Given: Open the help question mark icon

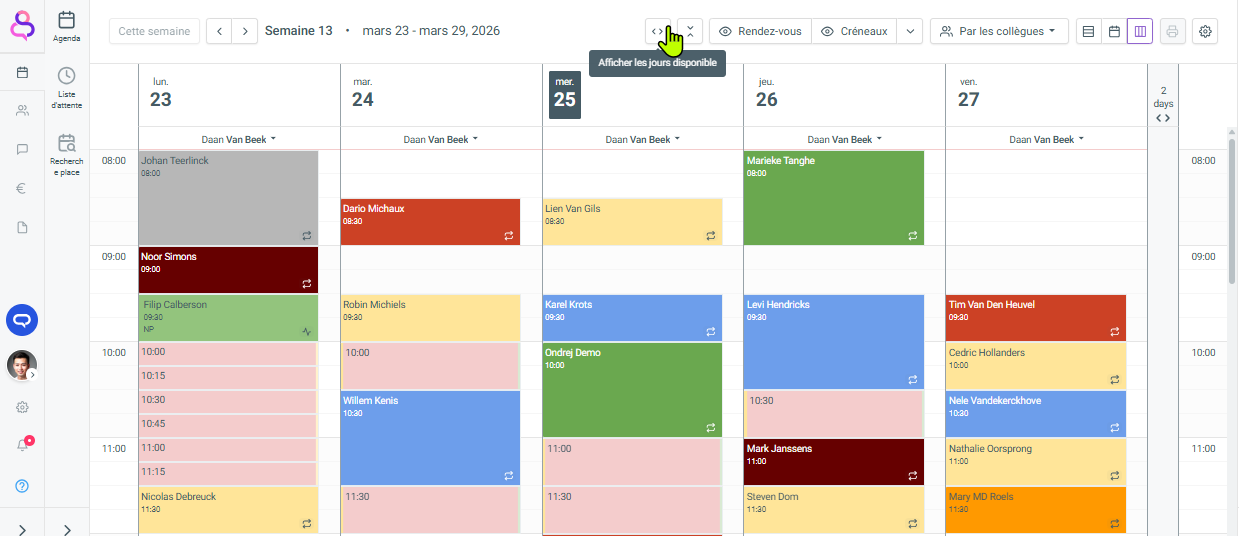Looking at the screenshot, I should click(x=22, y=486).
